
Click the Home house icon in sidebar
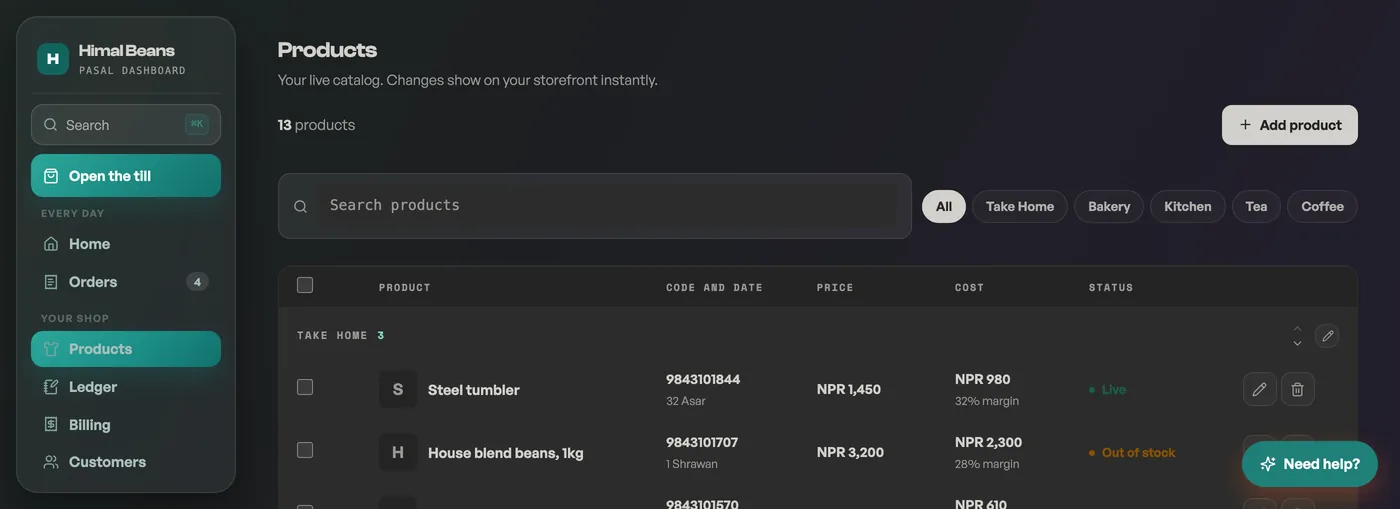pyautogui.click(x=51, y=244)
